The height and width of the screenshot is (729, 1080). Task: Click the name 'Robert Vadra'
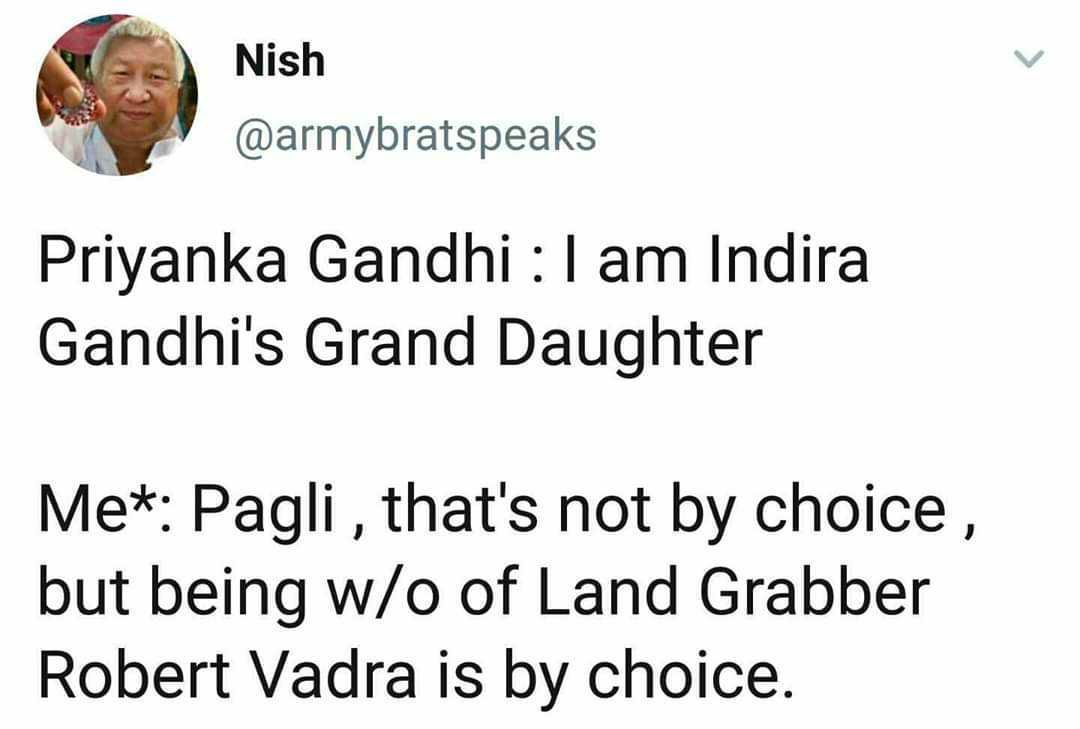(x=228, y=675)
